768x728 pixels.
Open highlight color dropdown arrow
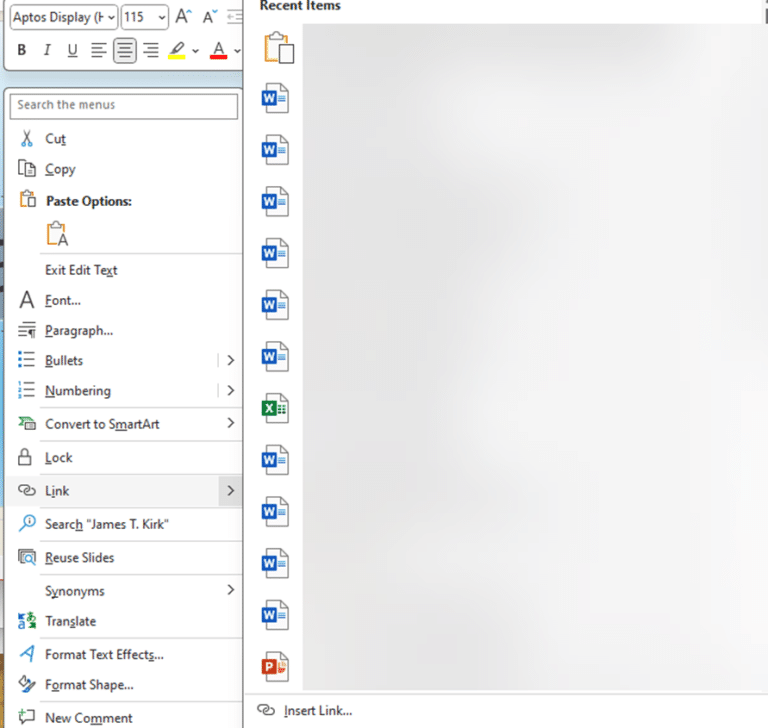pos(195,50)
